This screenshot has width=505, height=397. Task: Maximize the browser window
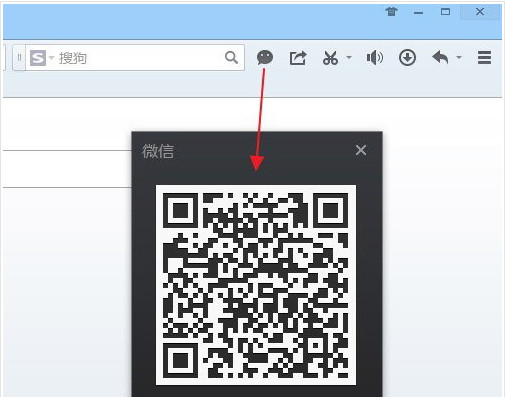tap(445, 12)
